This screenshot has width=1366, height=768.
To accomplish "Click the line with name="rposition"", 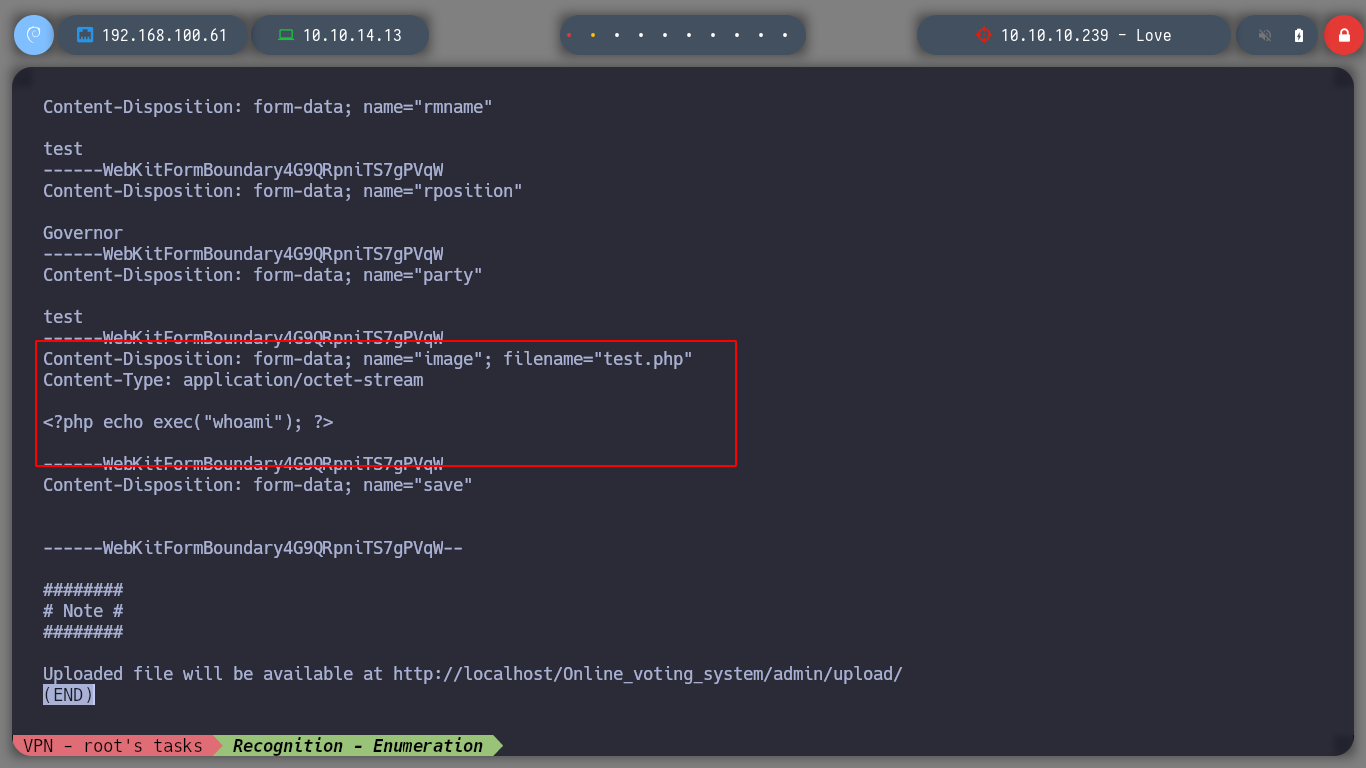I will 283,191.
